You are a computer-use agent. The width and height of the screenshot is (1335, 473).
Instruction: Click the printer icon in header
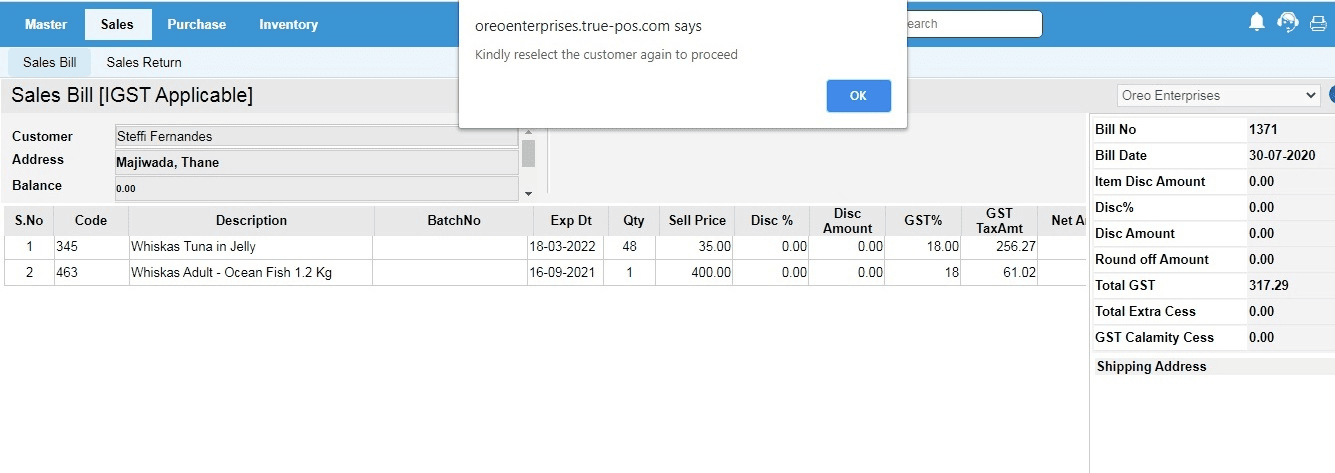tap(1318, 23)
